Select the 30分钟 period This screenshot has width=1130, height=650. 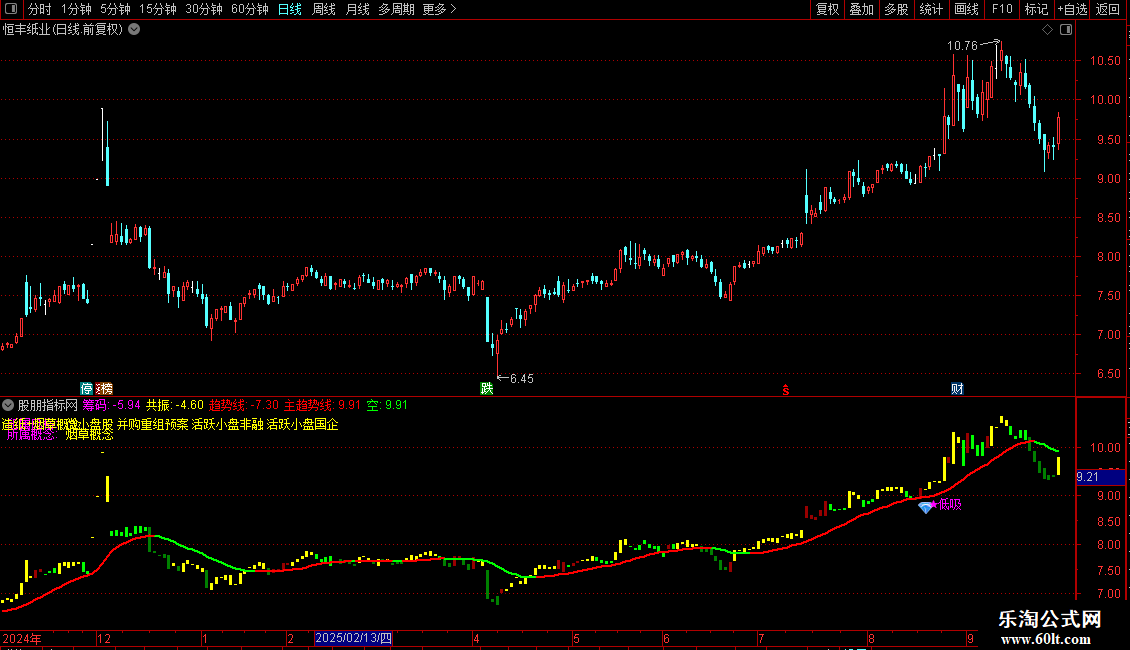(x=203, y=9)
